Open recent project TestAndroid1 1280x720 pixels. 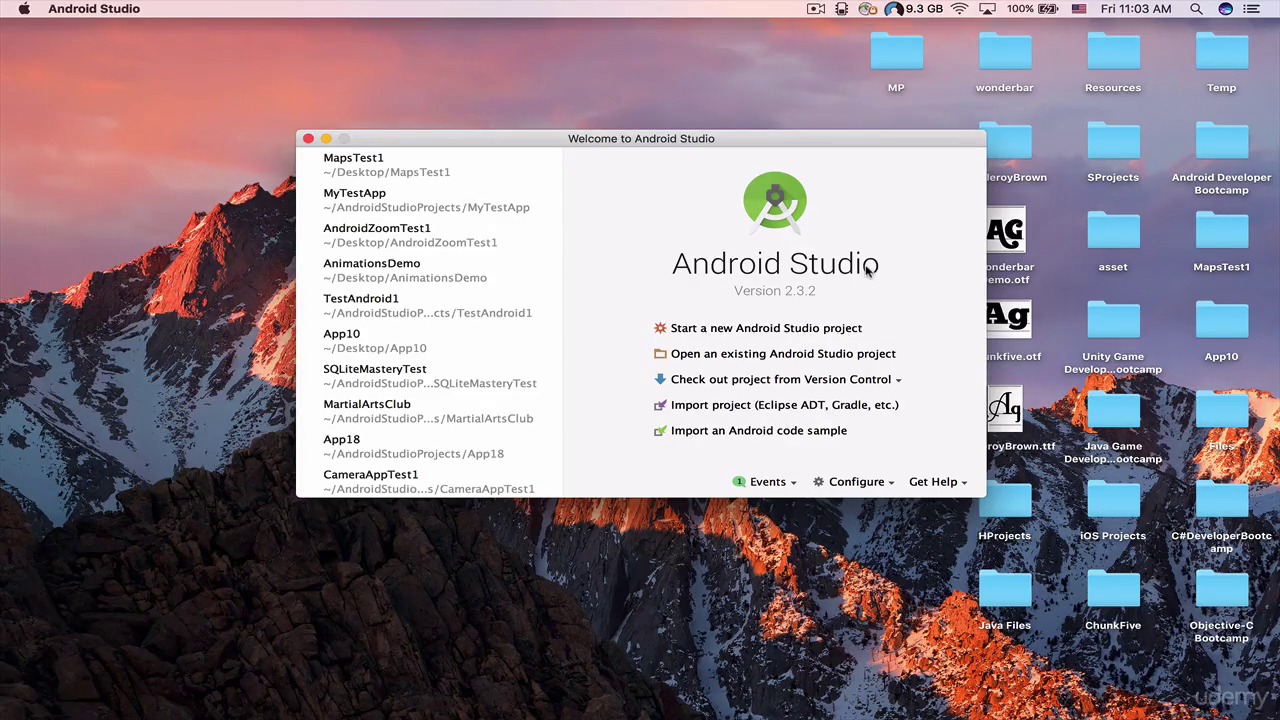(x=430, y=305)
